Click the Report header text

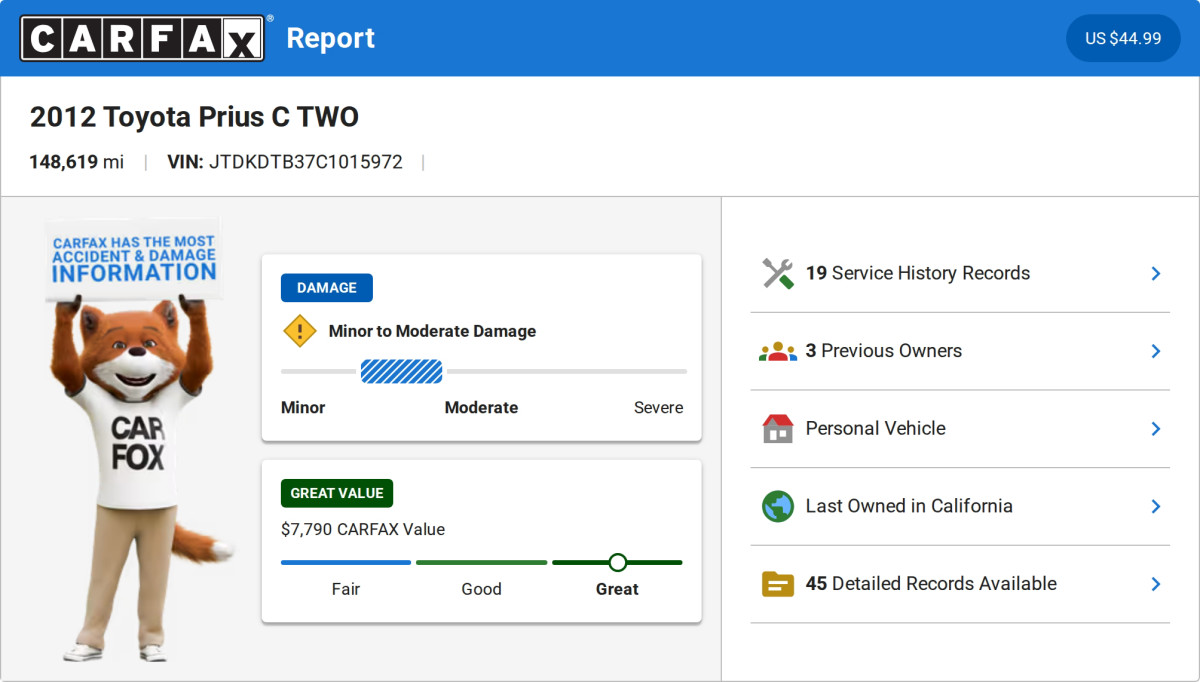[331, 38]
